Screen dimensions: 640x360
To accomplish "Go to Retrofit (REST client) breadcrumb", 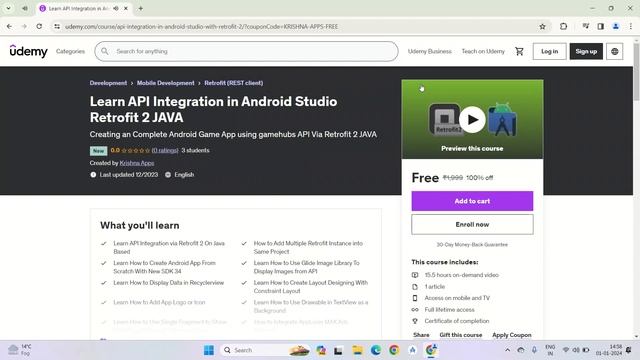I will click(233, 83).
